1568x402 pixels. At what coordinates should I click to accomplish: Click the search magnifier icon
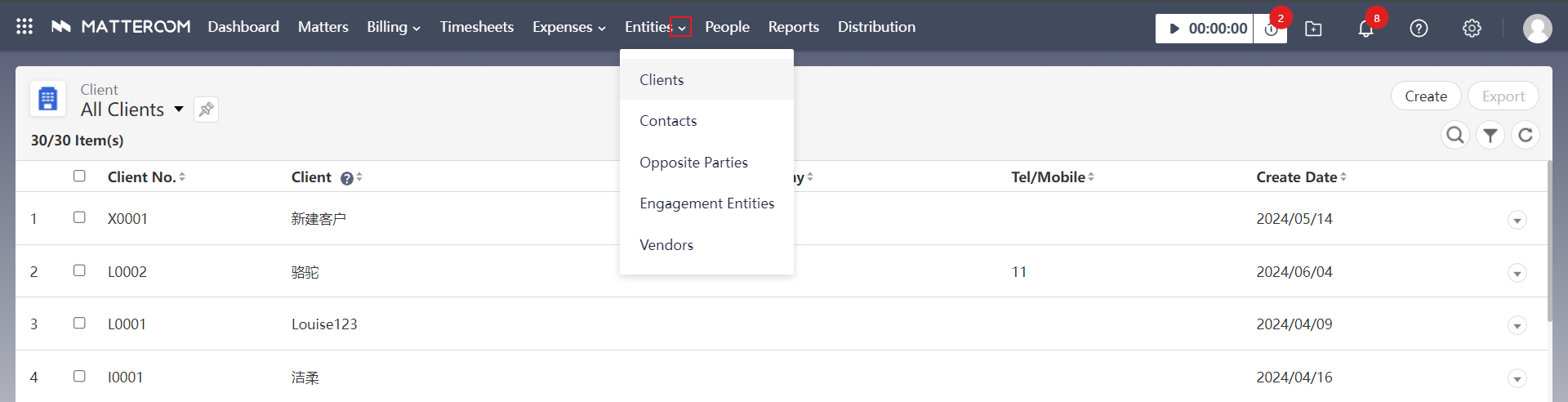pyautogui.click(x=1454, y=135)
